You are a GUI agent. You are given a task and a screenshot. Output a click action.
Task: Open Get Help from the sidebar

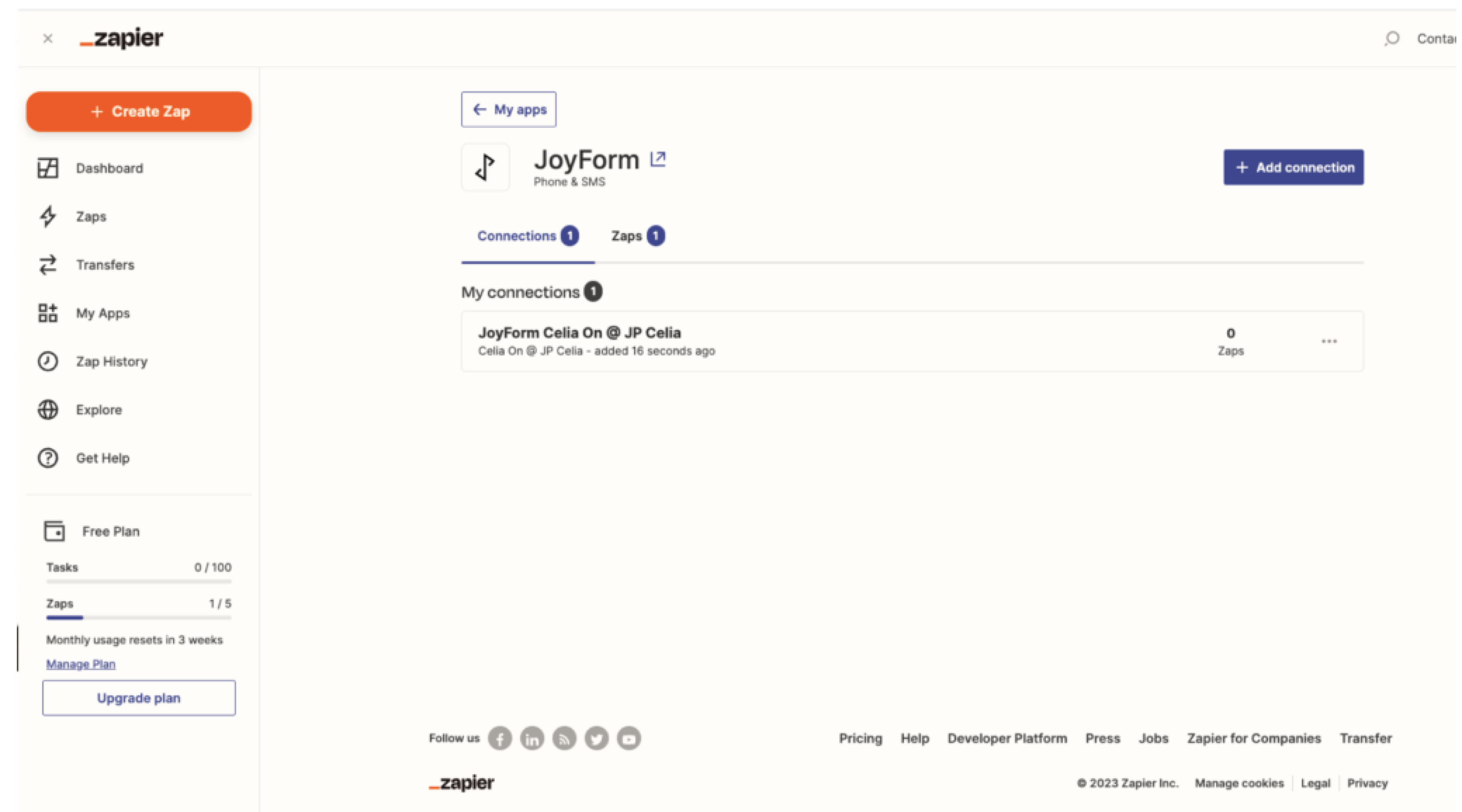tap(103, 458)
